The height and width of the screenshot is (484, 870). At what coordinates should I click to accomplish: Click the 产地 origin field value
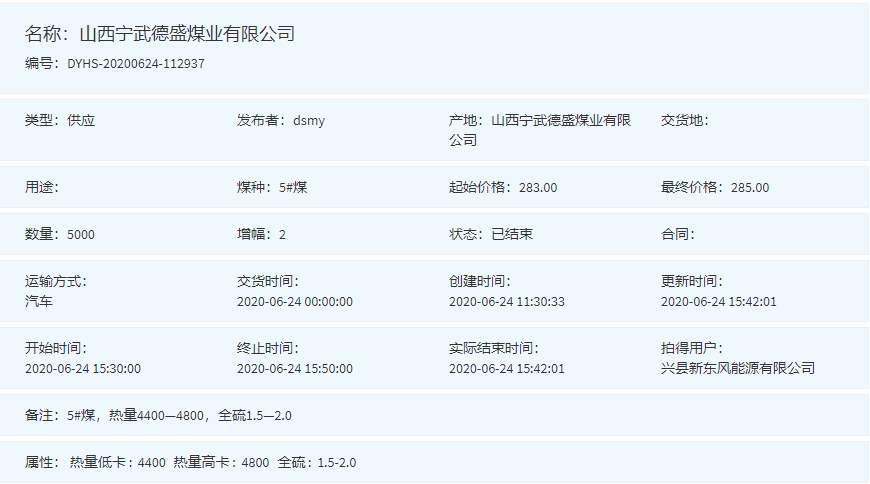pyautogui.click(x=561, y=121)
